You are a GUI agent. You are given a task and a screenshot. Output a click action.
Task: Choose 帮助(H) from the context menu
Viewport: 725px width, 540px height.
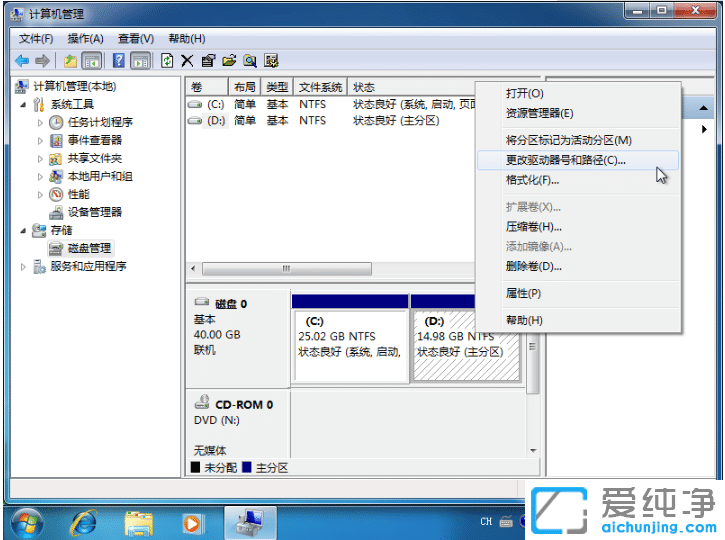[x=578, y=320]
